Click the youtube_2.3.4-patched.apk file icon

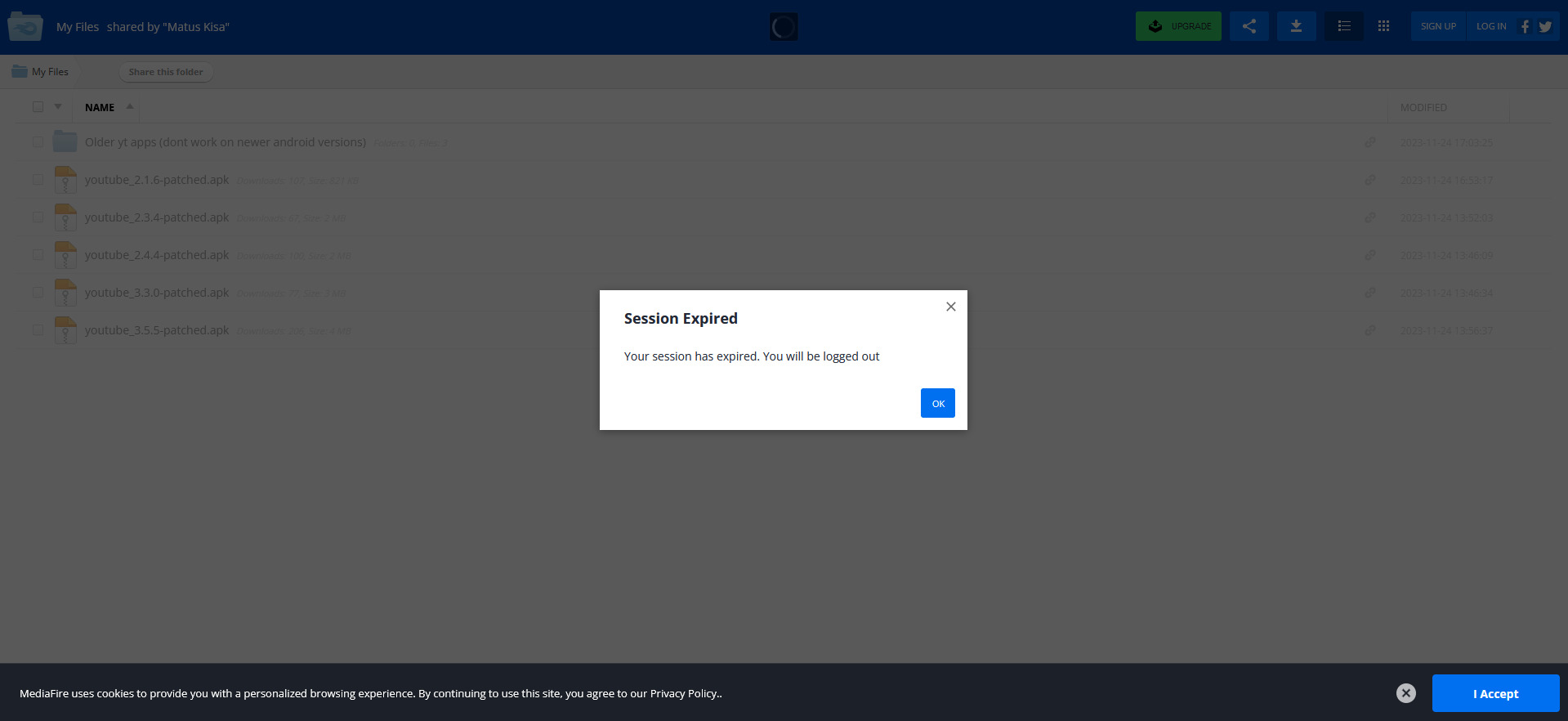pyautogui.click(x=65, y=217)
